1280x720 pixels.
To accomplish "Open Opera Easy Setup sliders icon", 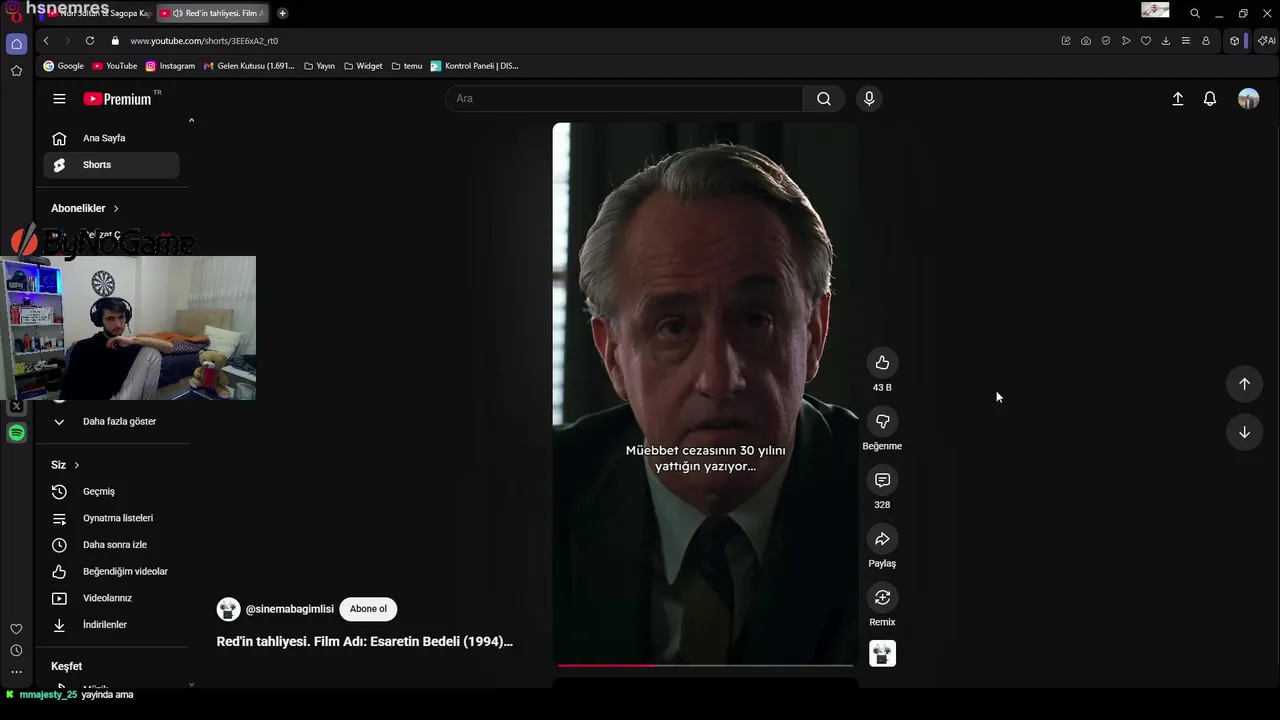I will pos(1186,41).
